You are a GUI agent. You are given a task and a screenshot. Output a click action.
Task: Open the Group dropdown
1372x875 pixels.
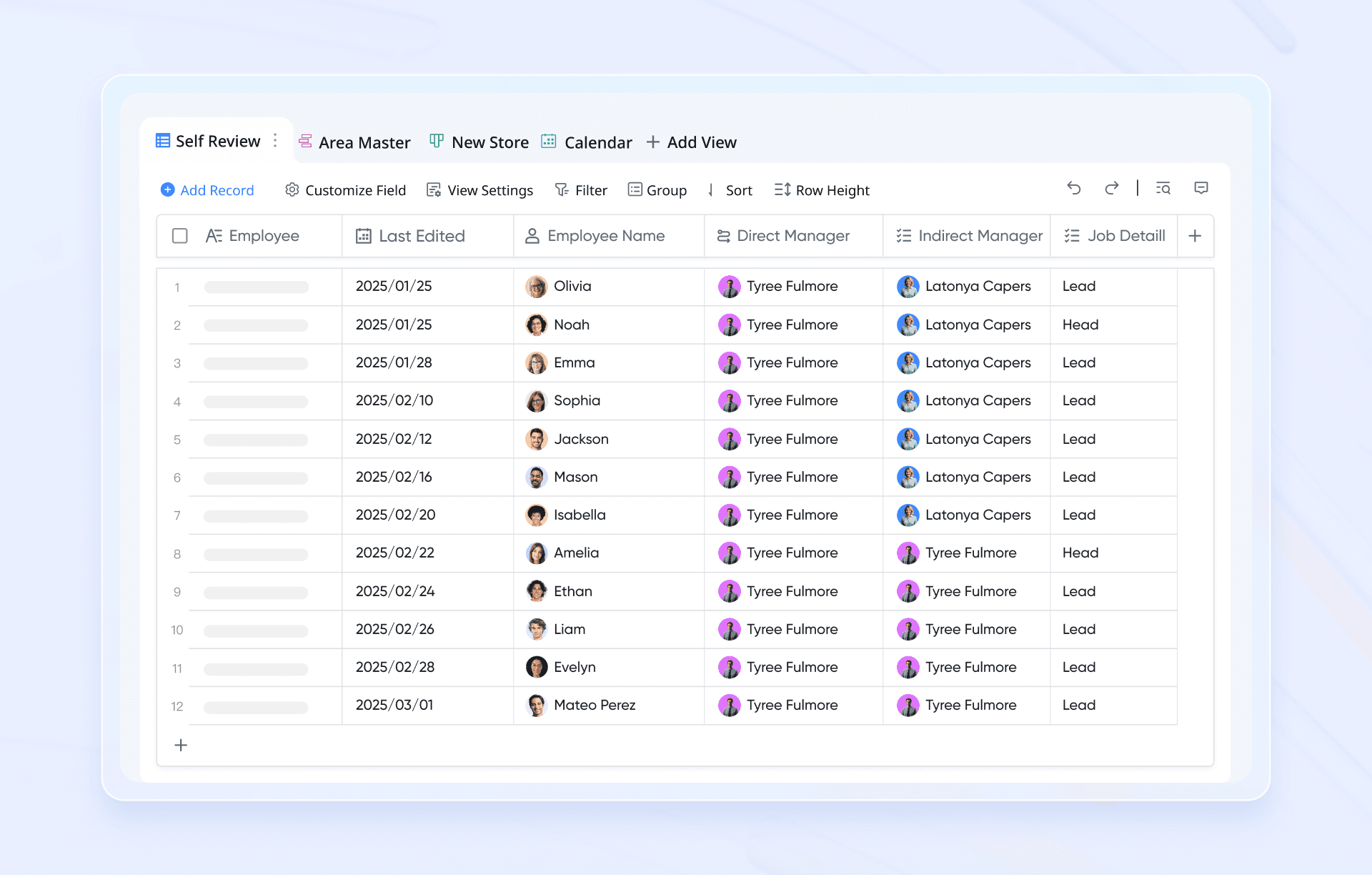tap(657, 190)
